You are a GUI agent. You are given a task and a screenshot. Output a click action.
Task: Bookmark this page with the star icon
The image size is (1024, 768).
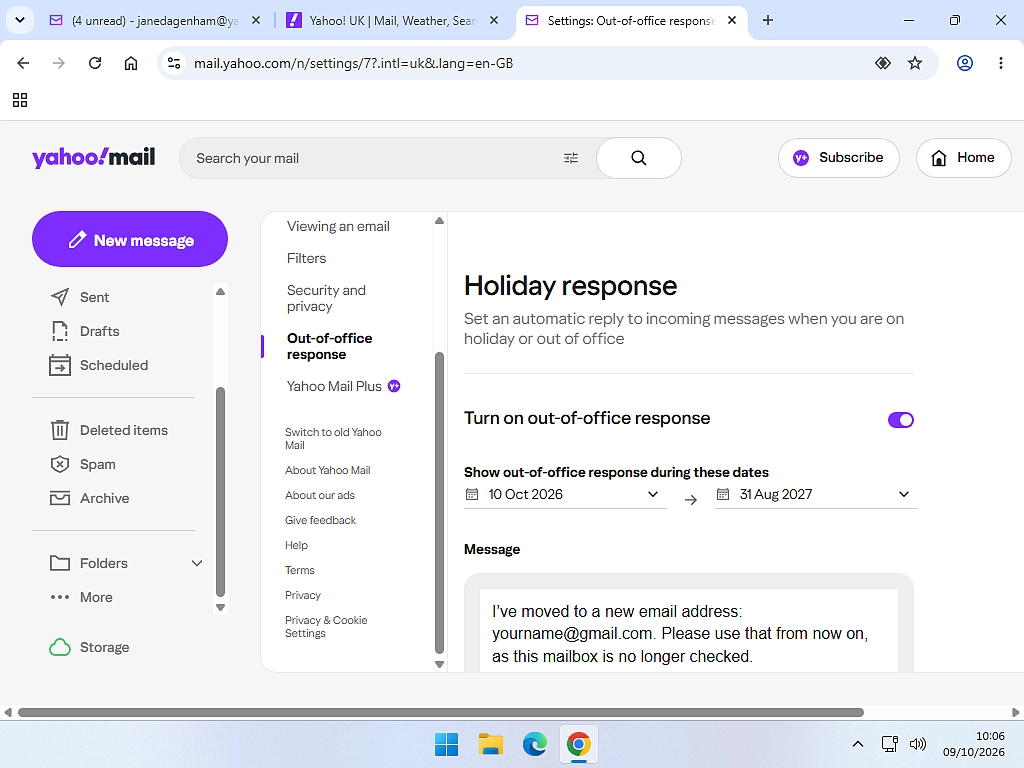pyautogui.click(x=915, y=63)
